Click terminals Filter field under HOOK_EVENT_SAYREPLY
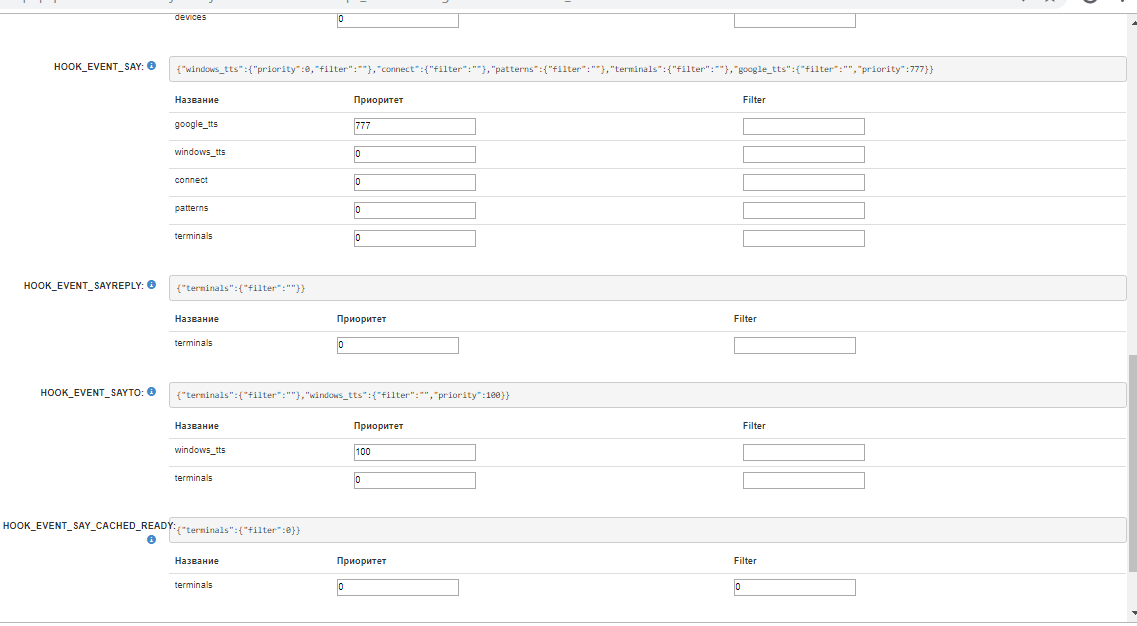 click(x=794, y=346)
